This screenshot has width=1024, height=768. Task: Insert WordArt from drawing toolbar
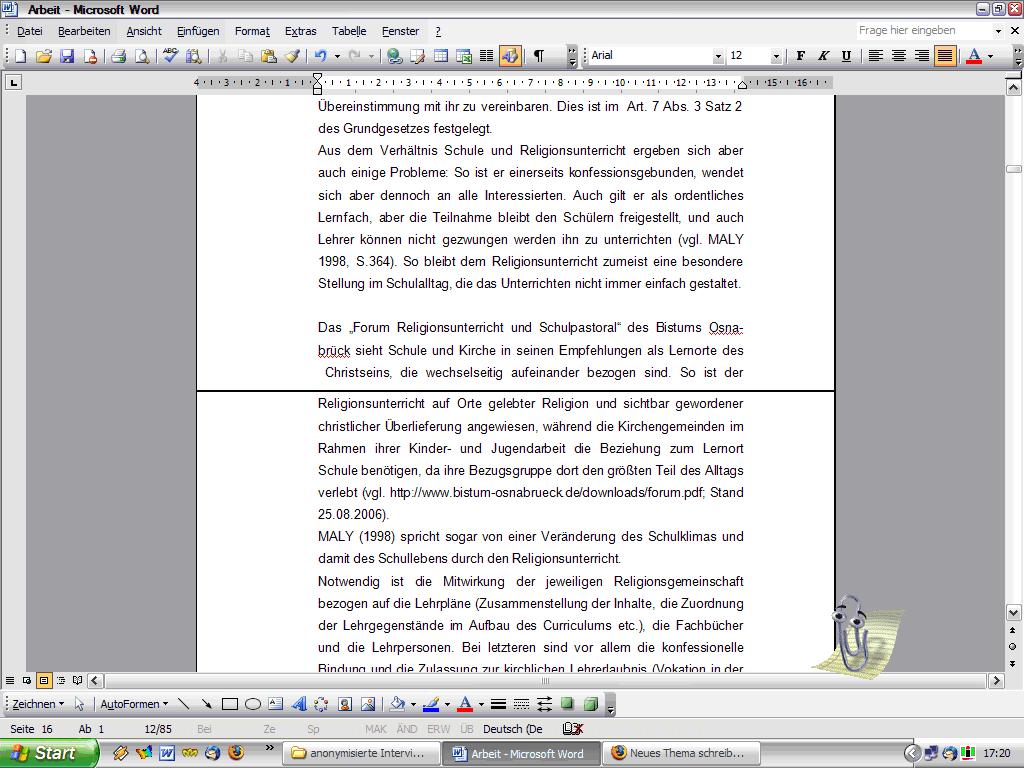point(298,704)
